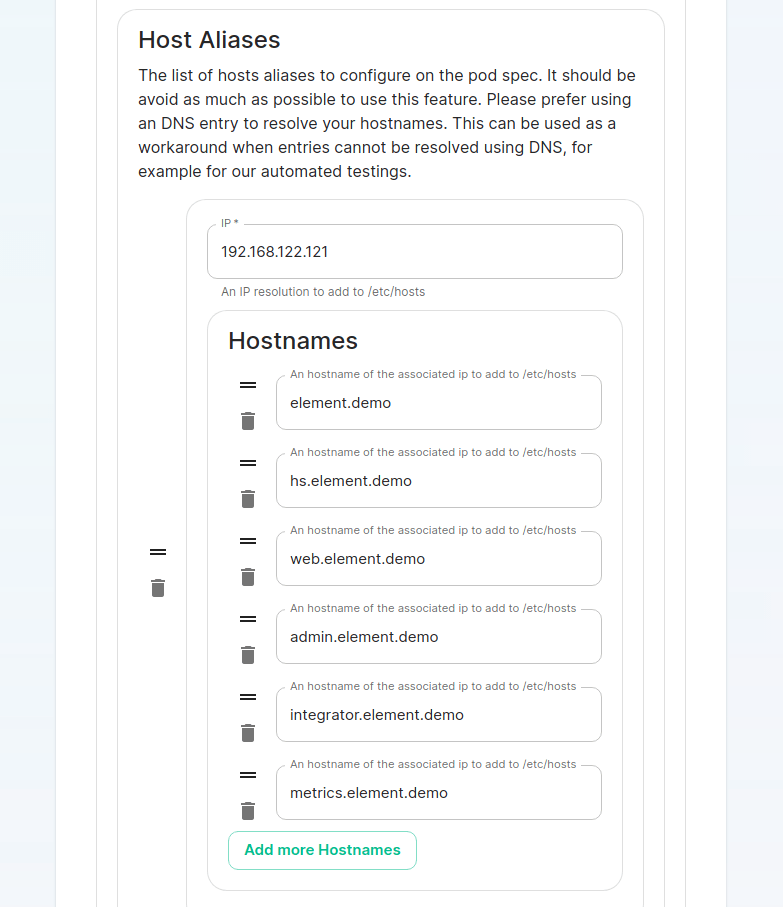Click the reorder handle beside hs.element.demo
Screen dimensions: 783x907
pyautogui.click(x=248, y=463)
